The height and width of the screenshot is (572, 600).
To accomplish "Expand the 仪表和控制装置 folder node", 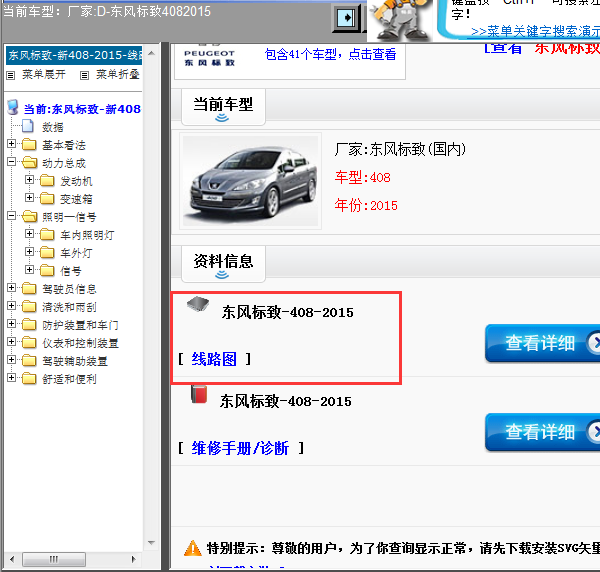I will pyautogui.click(x=11, y=342).
